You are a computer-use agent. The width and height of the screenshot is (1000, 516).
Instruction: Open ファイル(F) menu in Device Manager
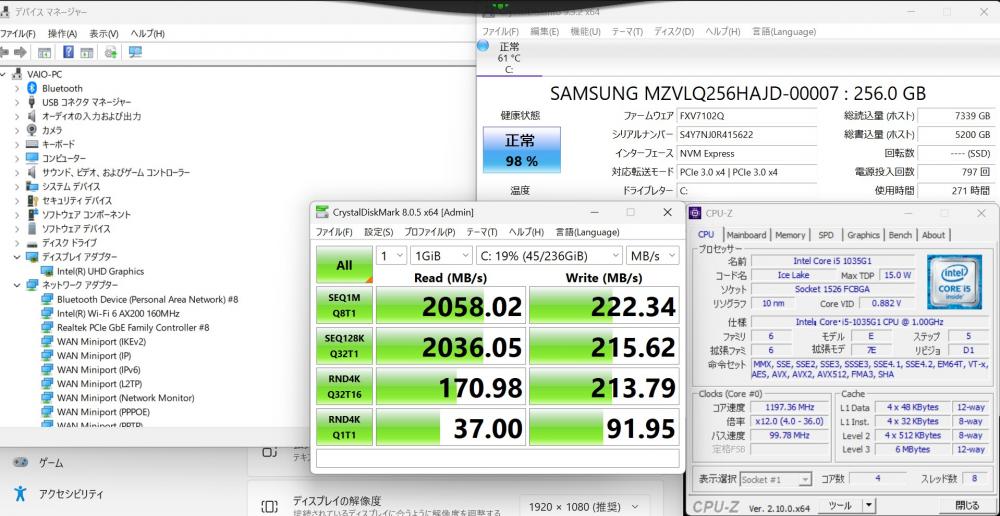(17, 34)
